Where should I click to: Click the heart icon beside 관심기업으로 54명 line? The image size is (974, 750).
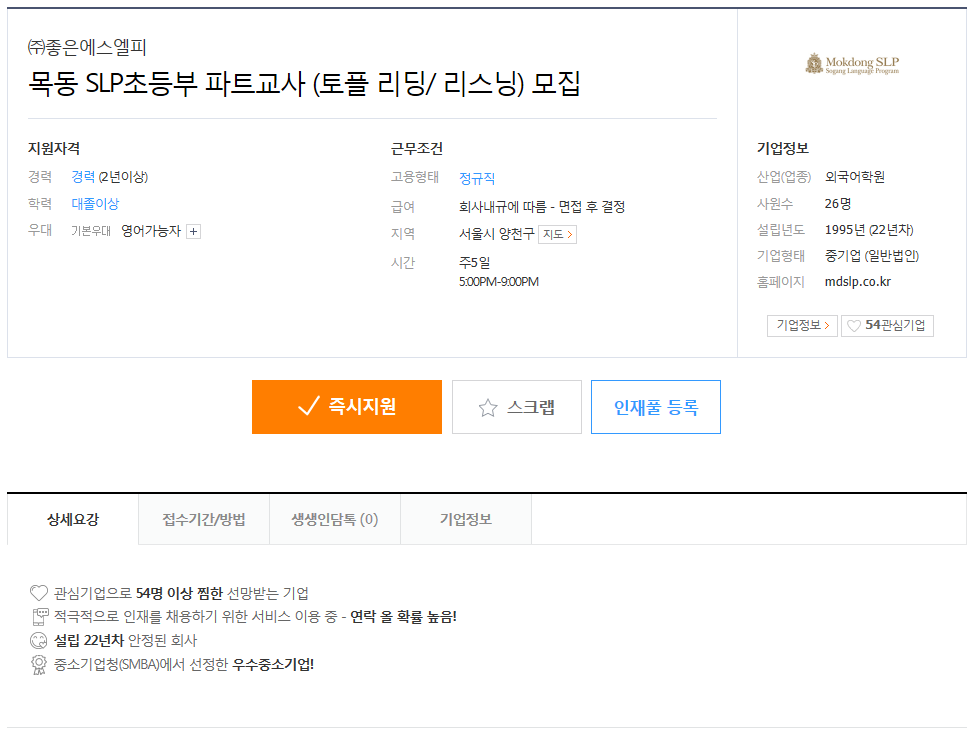point(39,593)
